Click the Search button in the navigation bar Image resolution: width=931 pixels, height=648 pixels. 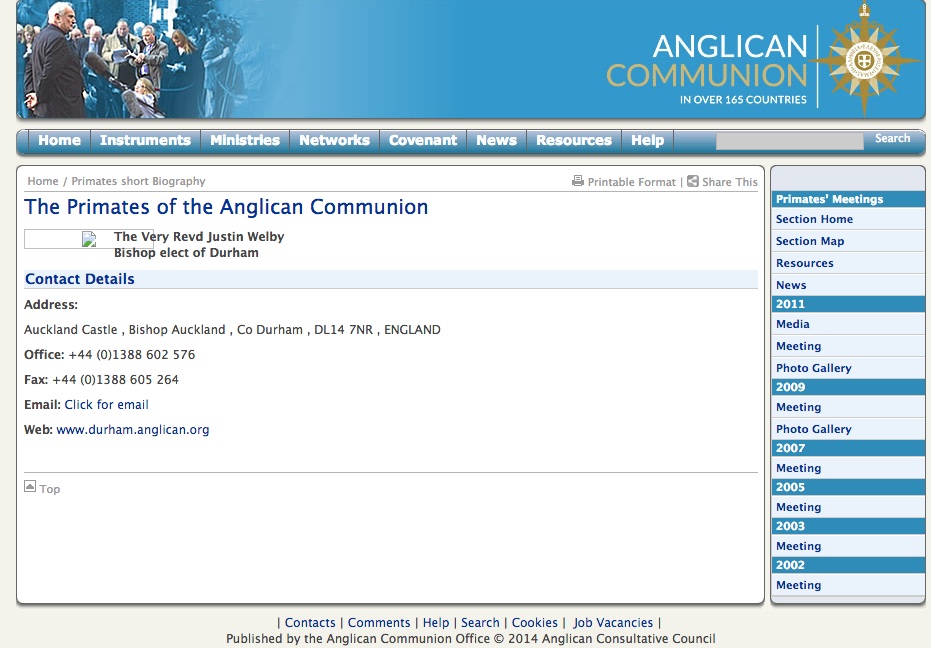pyautogui.click(x=892, y=138)
